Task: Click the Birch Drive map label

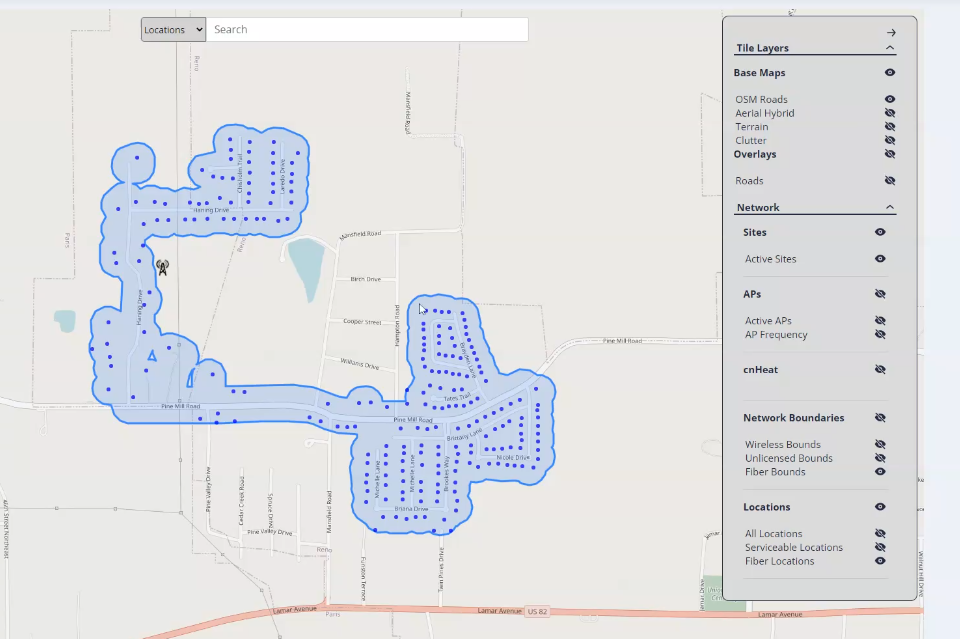Action: [366, 279]
